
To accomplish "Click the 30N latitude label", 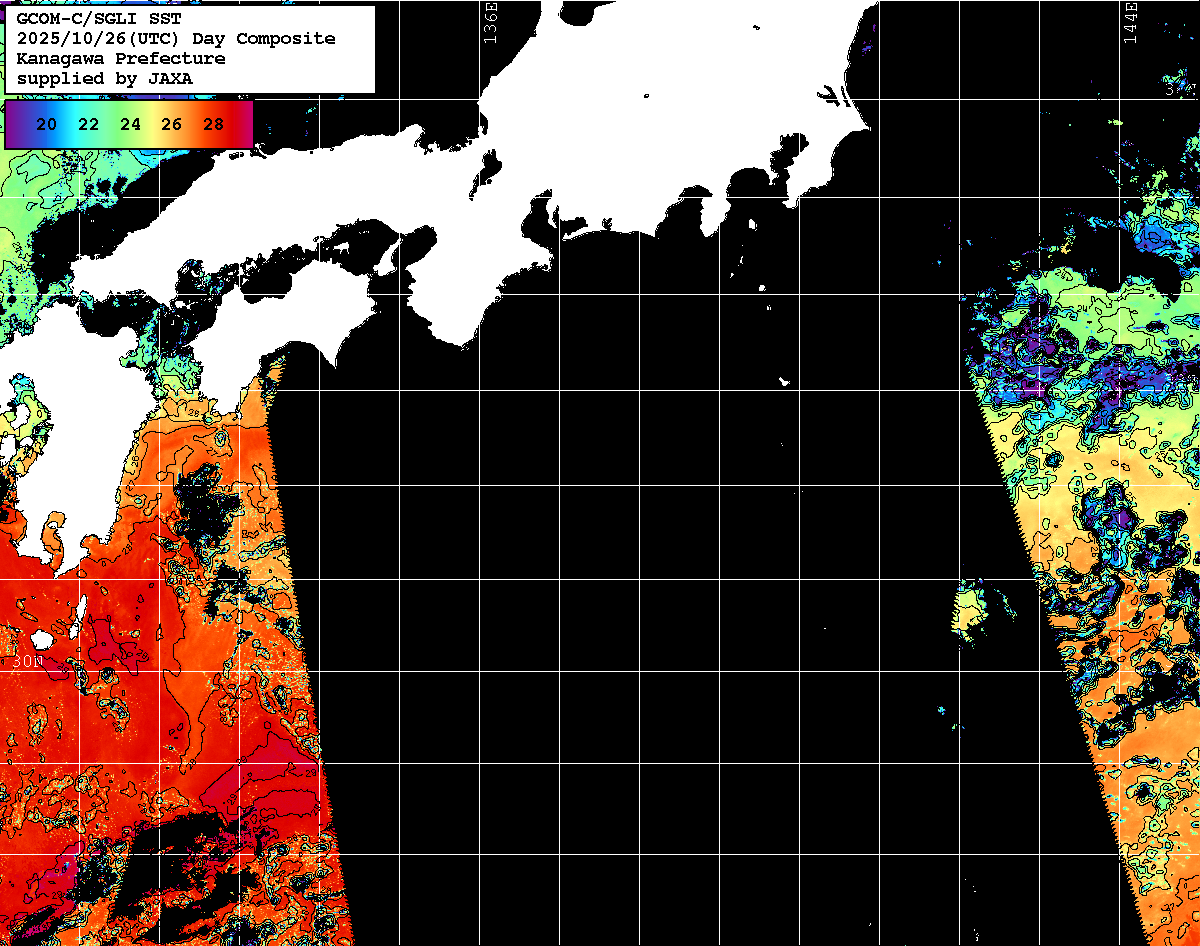I will coord(28,661).
